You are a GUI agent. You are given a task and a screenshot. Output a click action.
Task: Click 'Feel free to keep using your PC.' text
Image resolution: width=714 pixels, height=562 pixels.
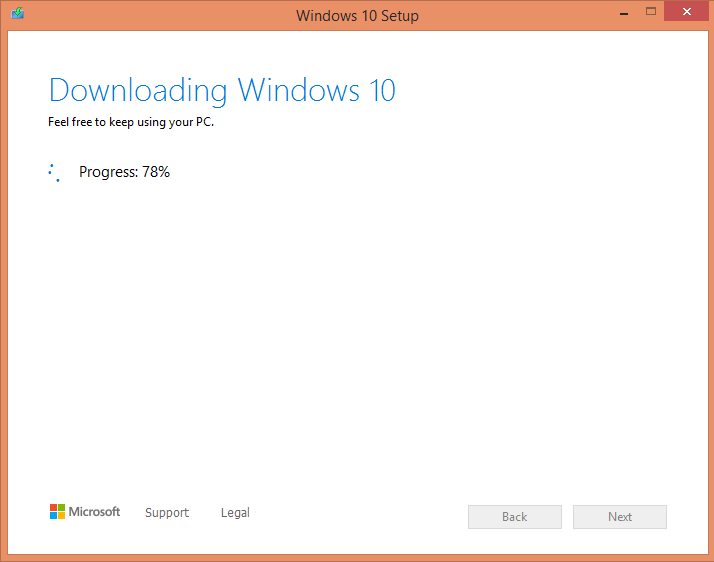click(131, 122)
